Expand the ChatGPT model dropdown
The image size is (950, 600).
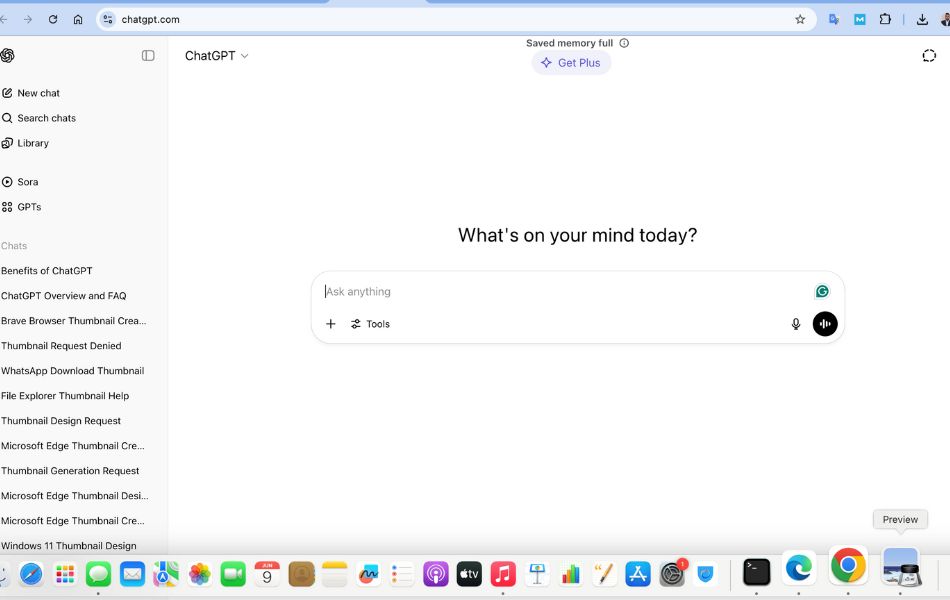[x=216, y=56]
